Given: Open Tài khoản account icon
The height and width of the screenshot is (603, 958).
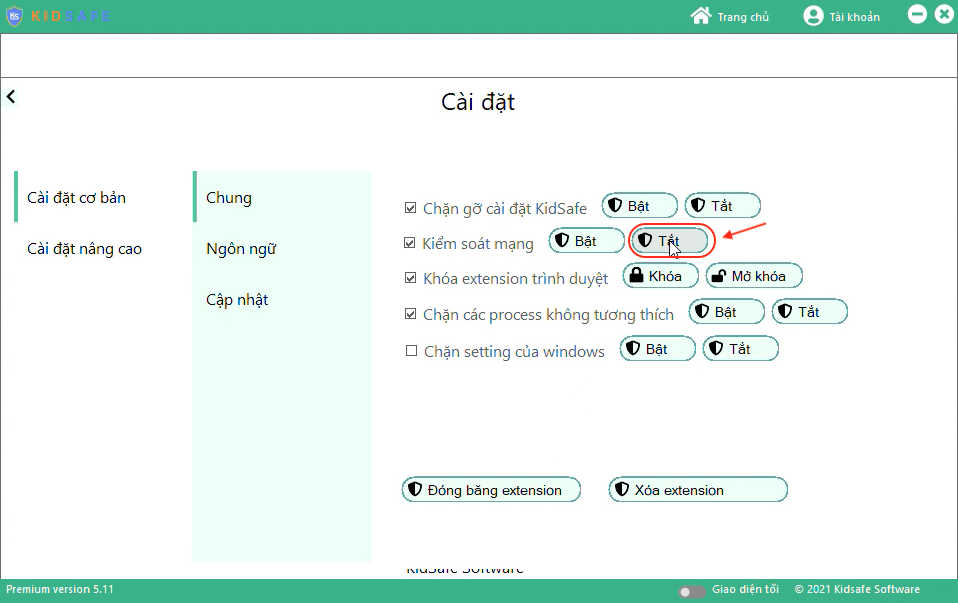Looking at the screenshot, I should pyautogui.click(x=813, y=16).
